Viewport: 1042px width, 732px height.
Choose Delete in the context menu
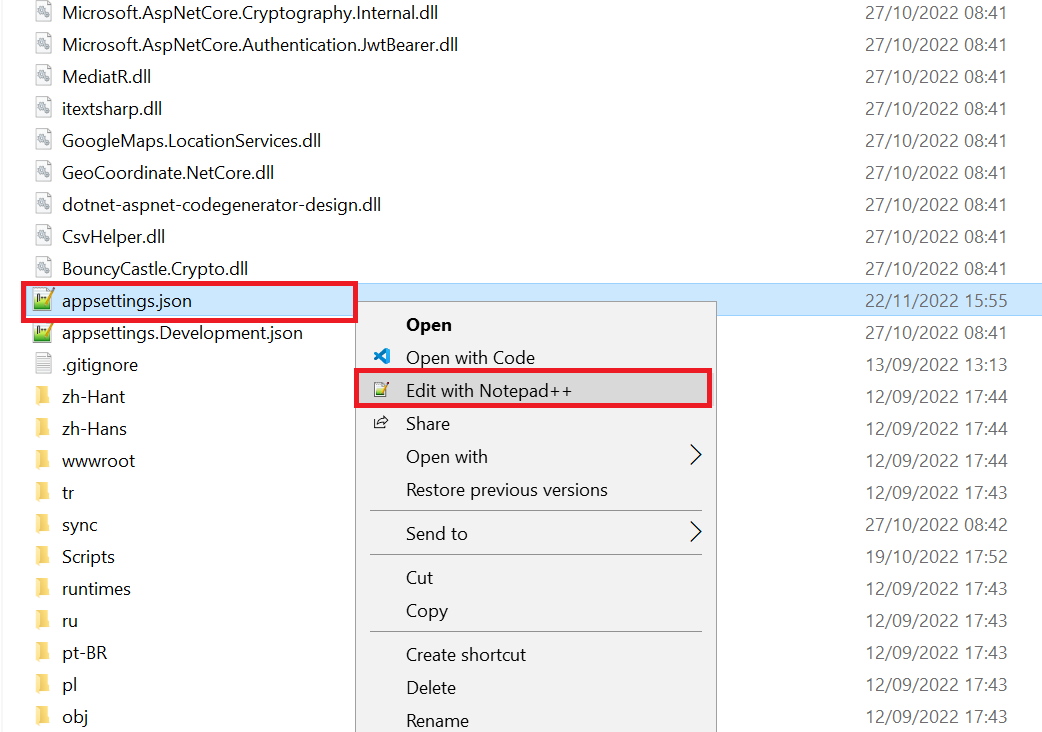point(431,687)
